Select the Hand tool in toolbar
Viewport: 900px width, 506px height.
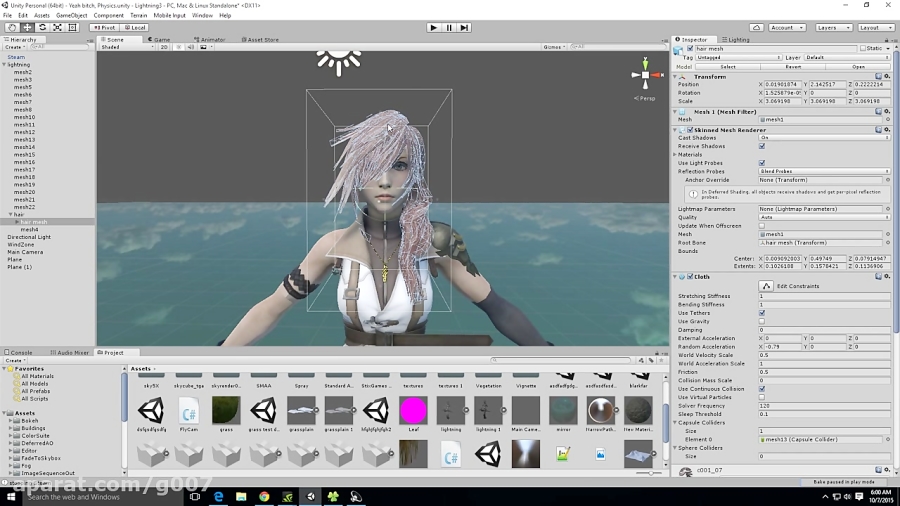11,28
